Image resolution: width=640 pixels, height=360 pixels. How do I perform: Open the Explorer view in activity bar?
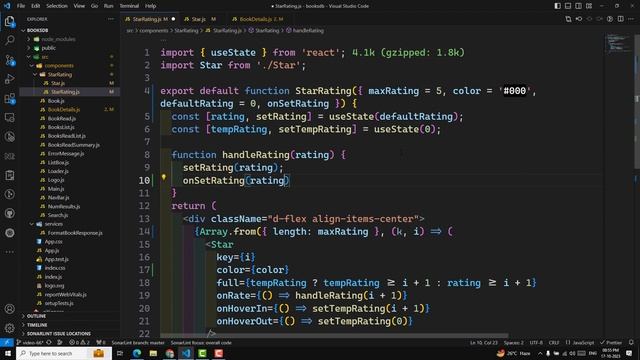(x=9, y=21)
